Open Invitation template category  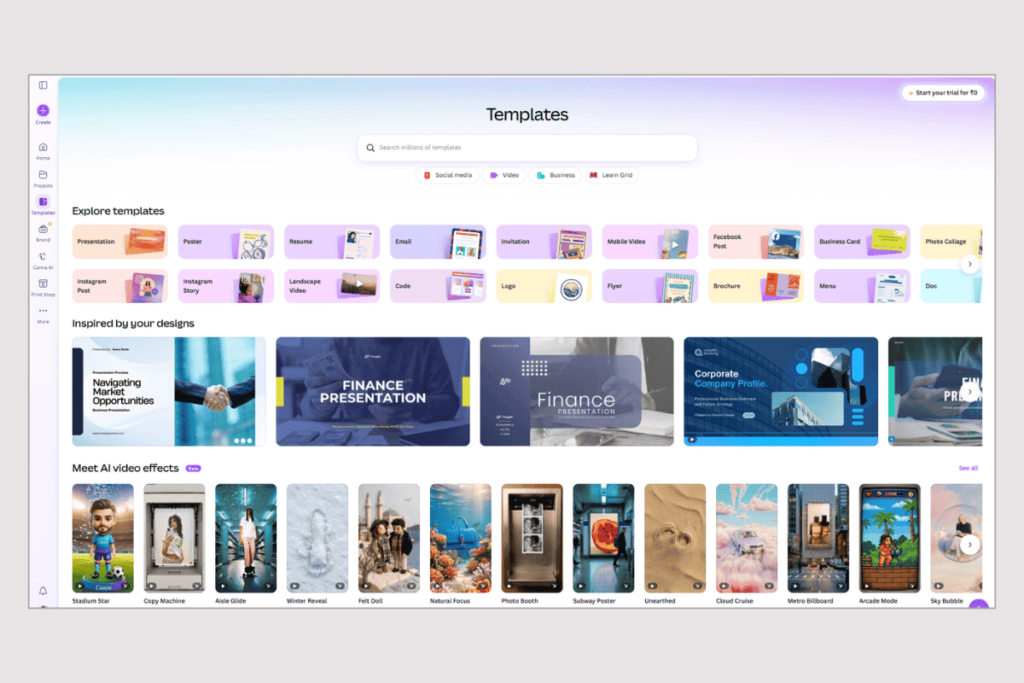(544, 242)
